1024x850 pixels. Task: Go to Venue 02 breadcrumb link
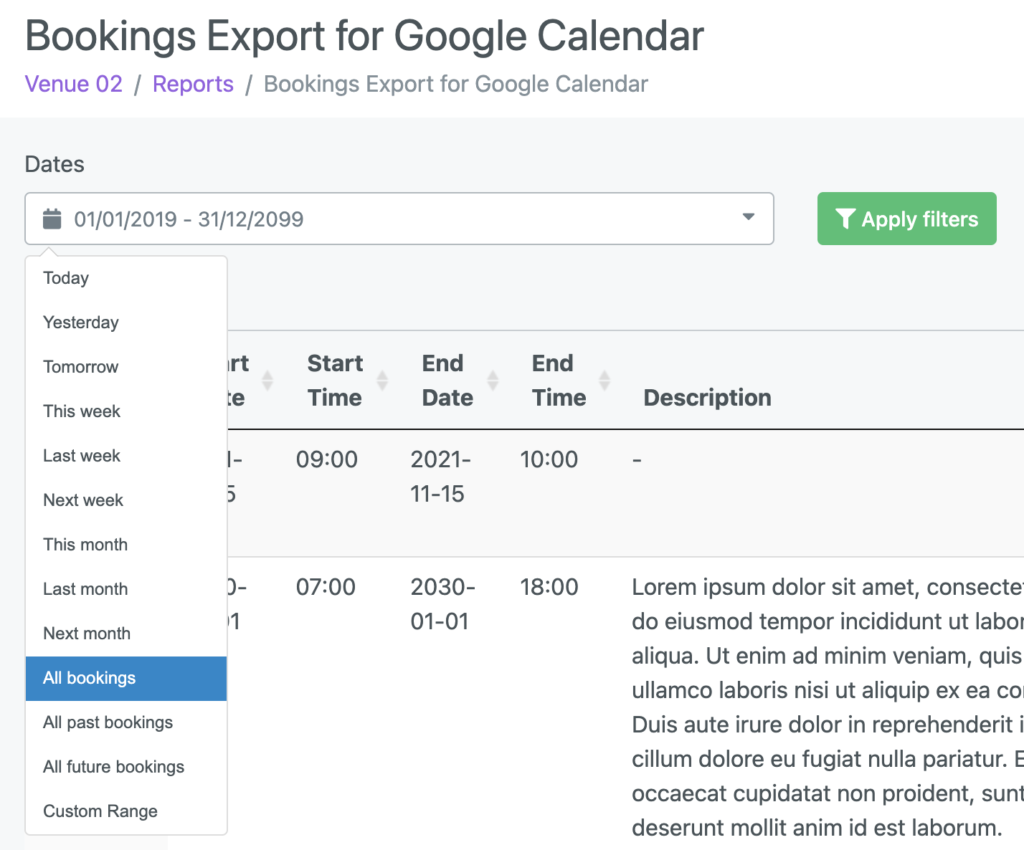click(x=74, y=84)
